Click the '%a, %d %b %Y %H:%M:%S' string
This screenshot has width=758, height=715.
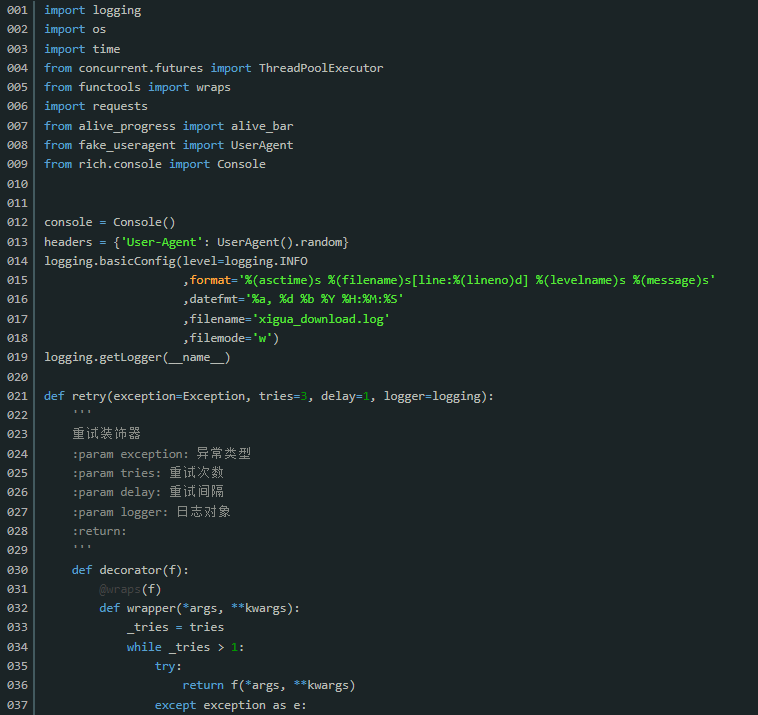[x=324, y=299]
